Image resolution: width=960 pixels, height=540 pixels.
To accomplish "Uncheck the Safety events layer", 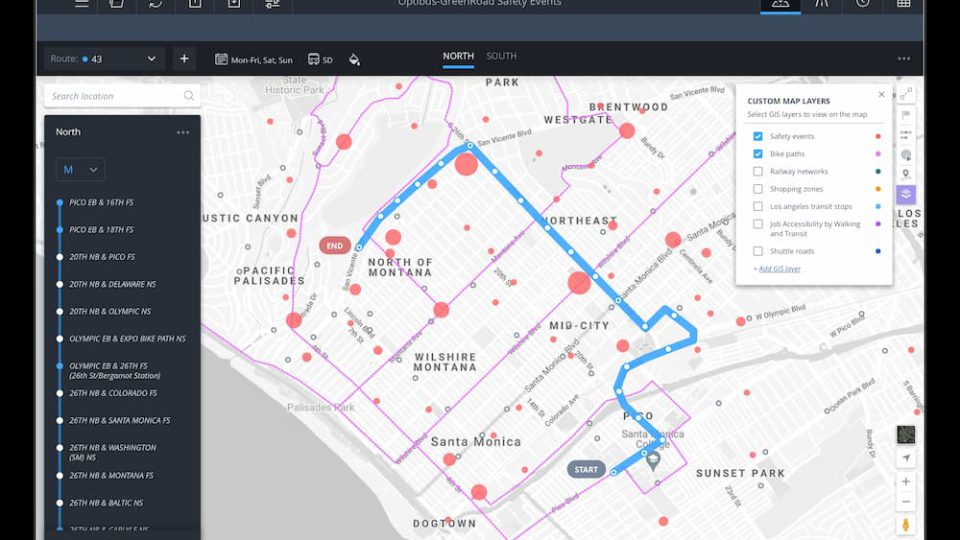I will (758, 136).
